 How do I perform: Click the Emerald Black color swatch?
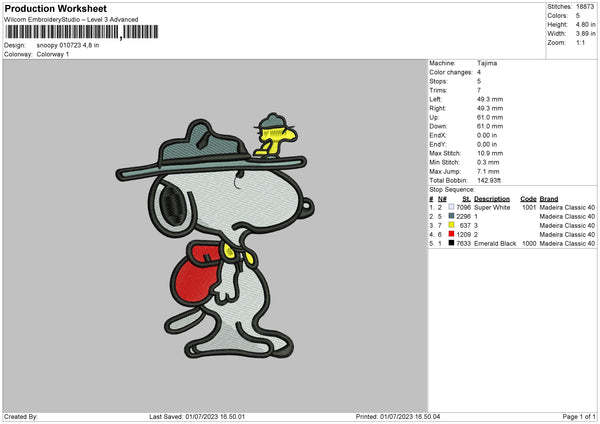tap(451, 243)
